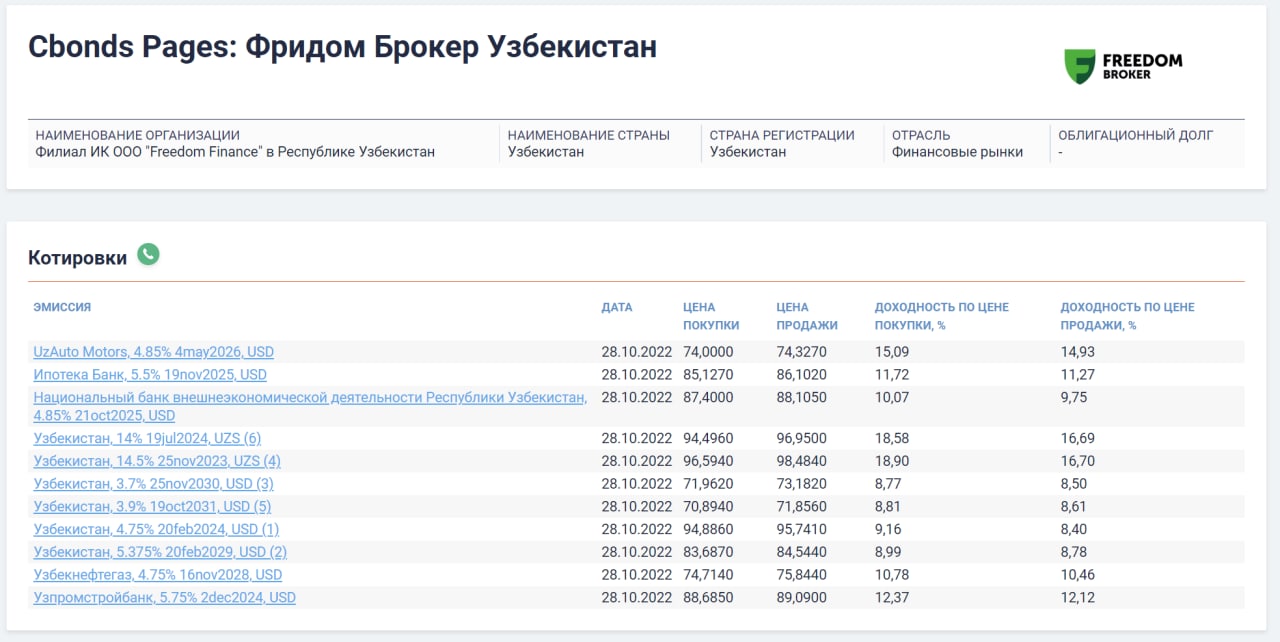Screen dimensions: 1280x642
Task: Open Узбекистан 14% 19jul2024 UZS link
Action: point(147,438)
